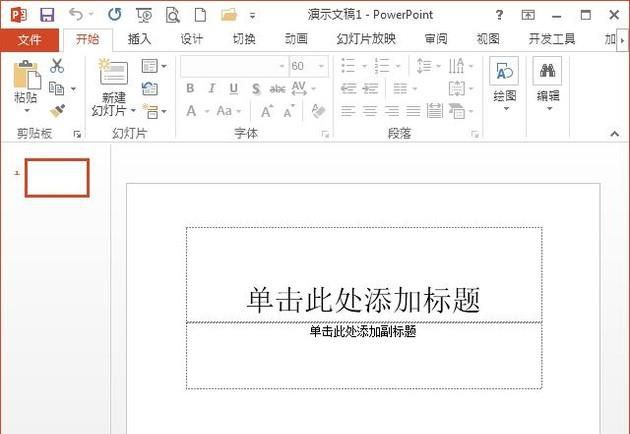Decrease font size button
Viewport: 630px width, 434px height.
(289, 111)
